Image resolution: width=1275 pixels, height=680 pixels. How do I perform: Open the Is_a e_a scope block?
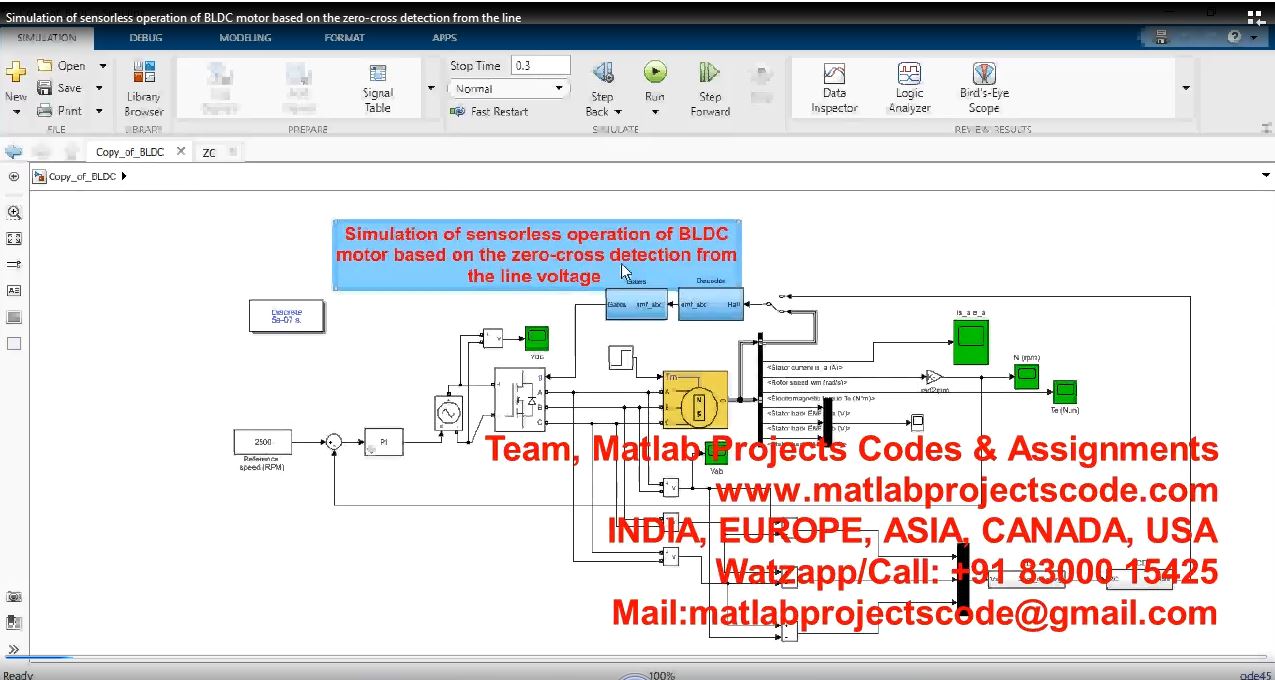(x=970, y=341)
